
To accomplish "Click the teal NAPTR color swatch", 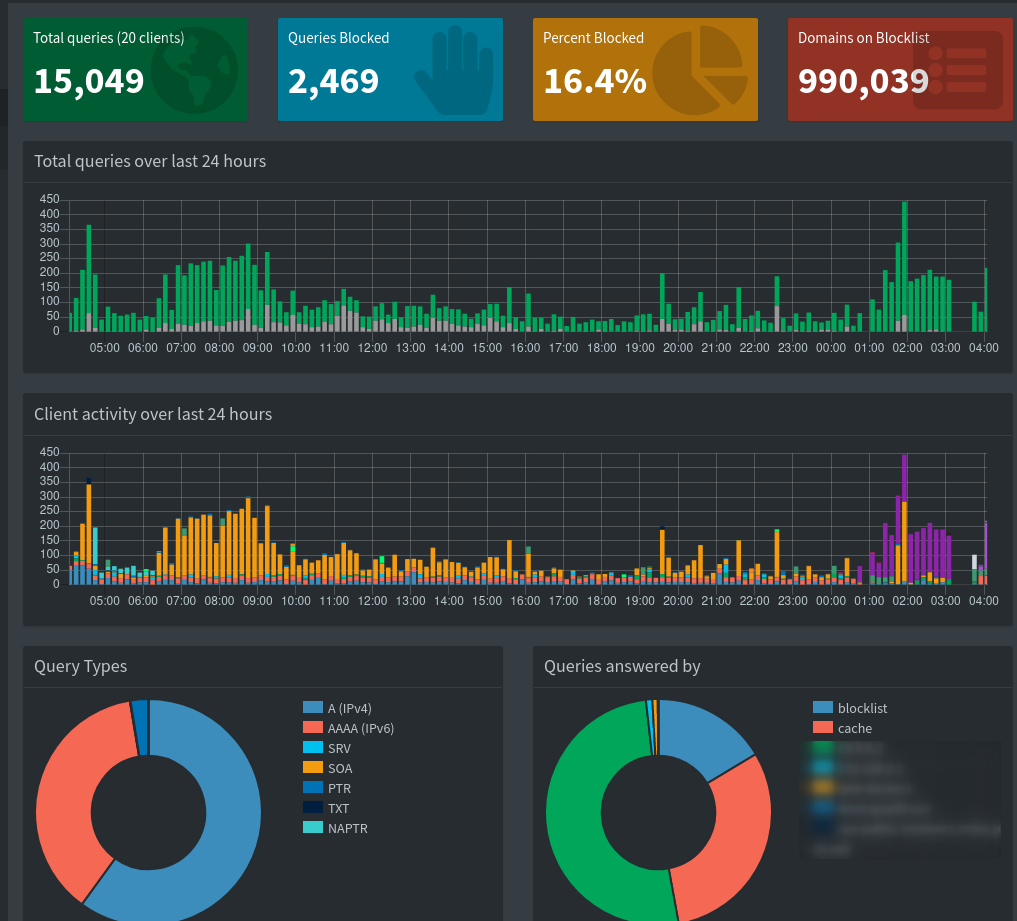I will [312, 828].
